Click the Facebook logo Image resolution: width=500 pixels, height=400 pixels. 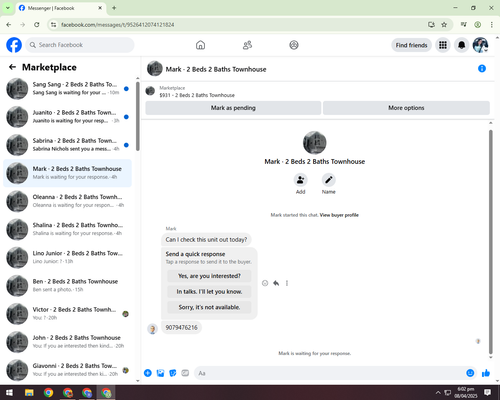coord(14,45)
